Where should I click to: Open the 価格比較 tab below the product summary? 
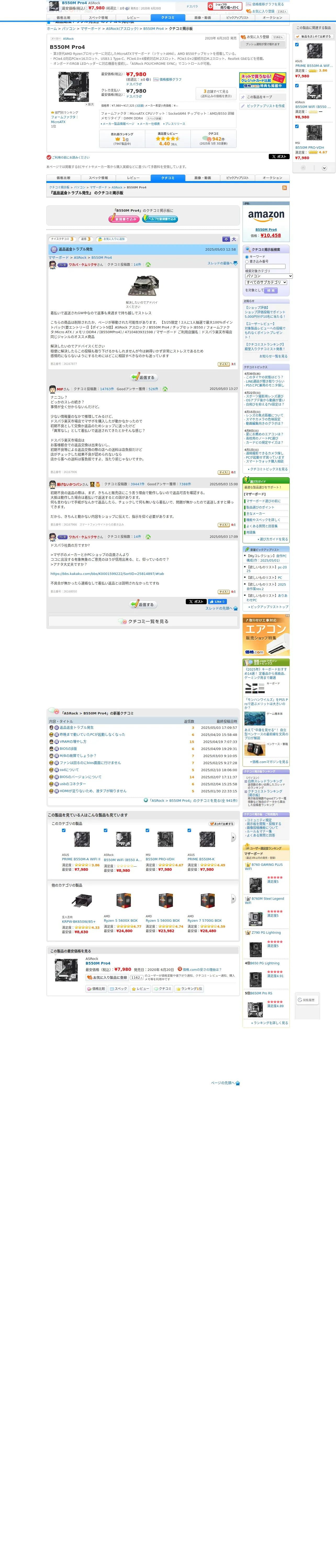tap(63, 178)
